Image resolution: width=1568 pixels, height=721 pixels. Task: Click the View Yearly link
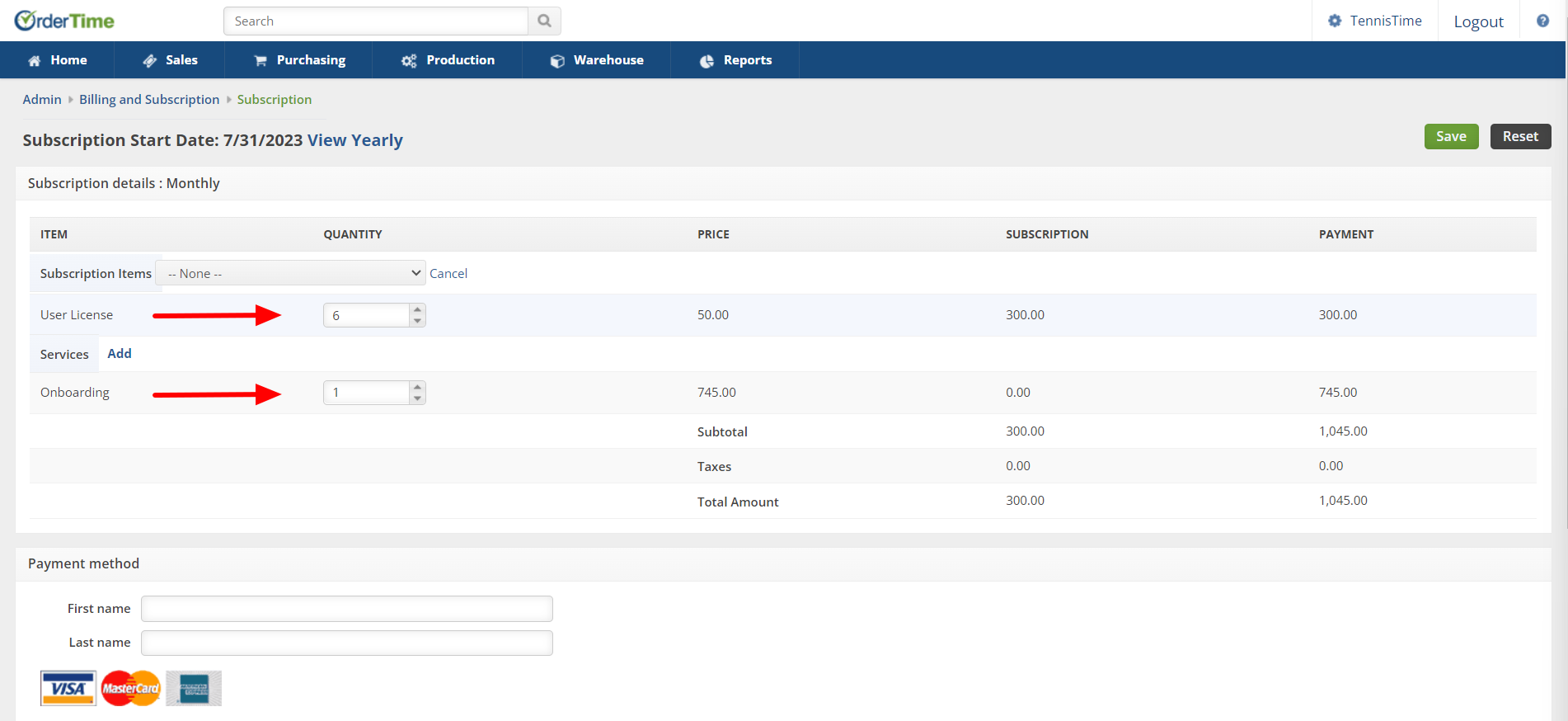coord(355,140)
